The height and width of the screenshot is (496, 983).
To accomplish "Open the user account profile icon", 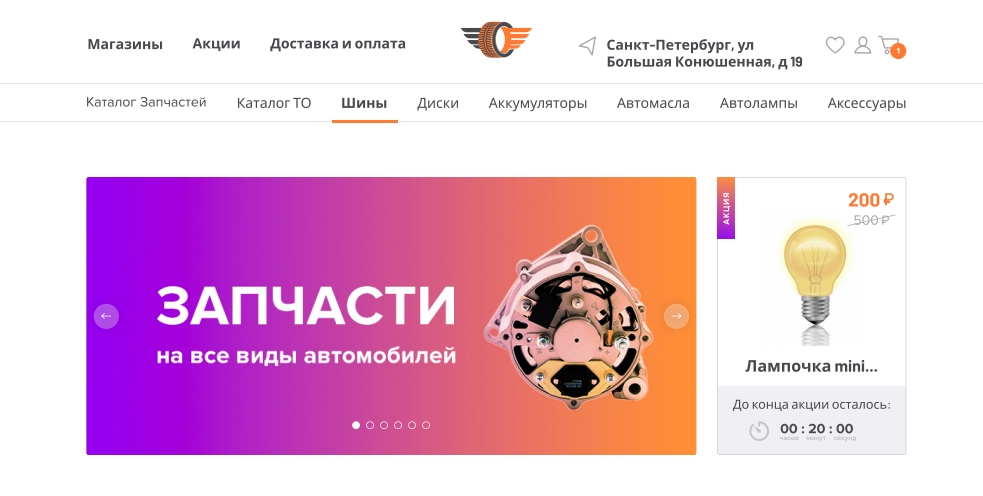I will (x=863, y=45).
